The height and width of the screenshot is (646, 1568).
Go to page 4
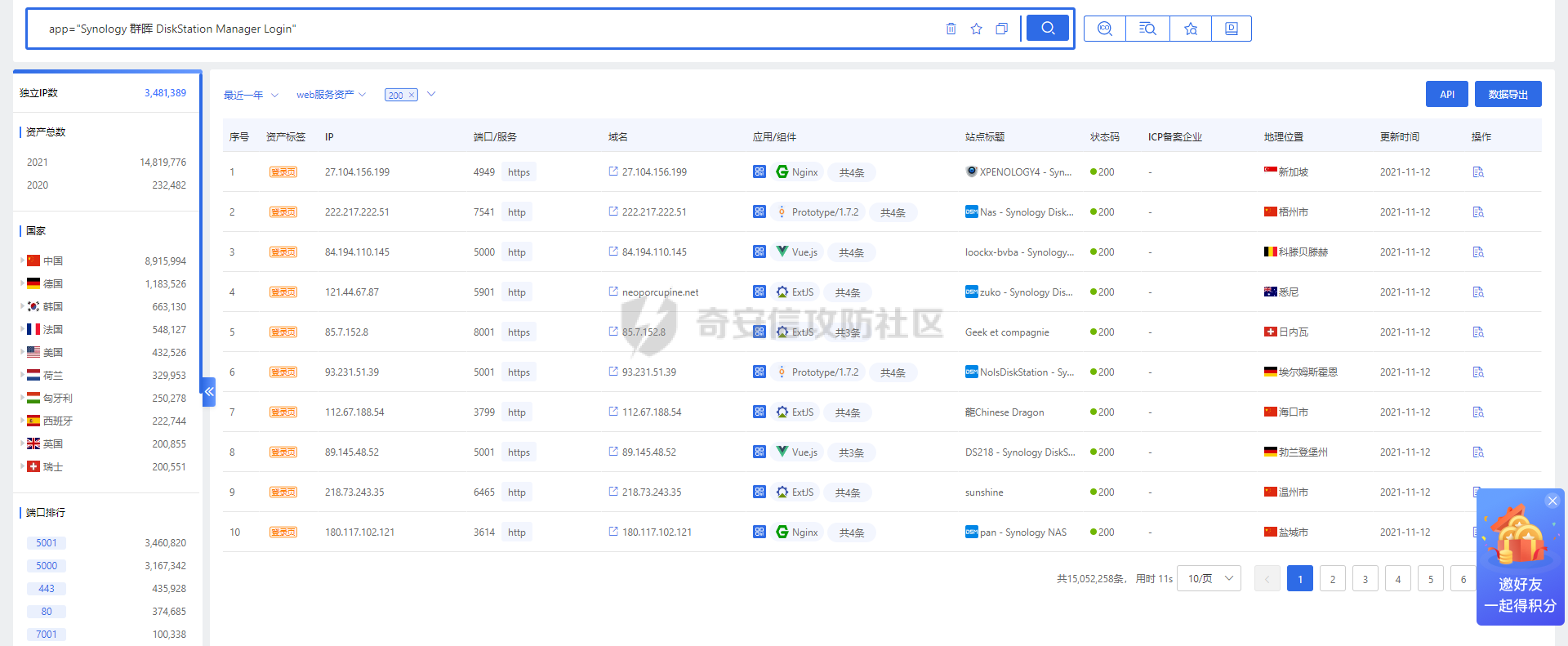coord(1398,579)
